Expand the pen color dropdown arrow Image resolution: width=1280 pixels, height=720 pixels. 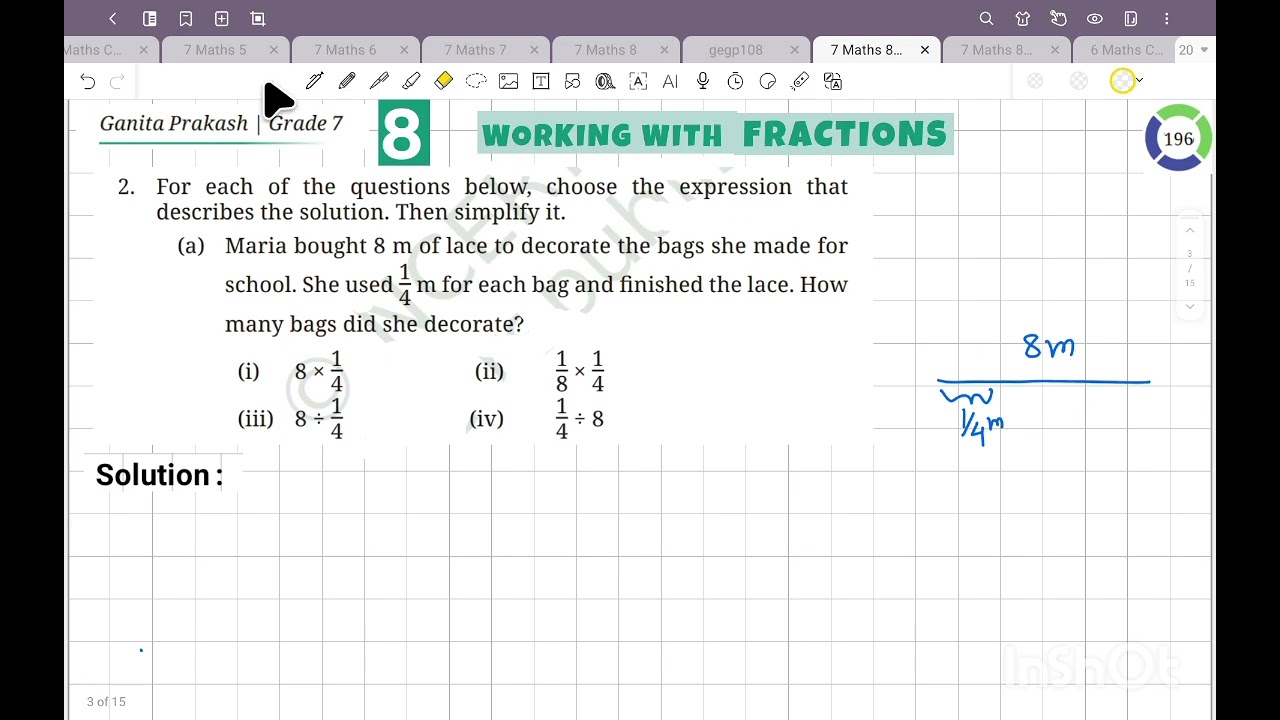click(1140, 80)
